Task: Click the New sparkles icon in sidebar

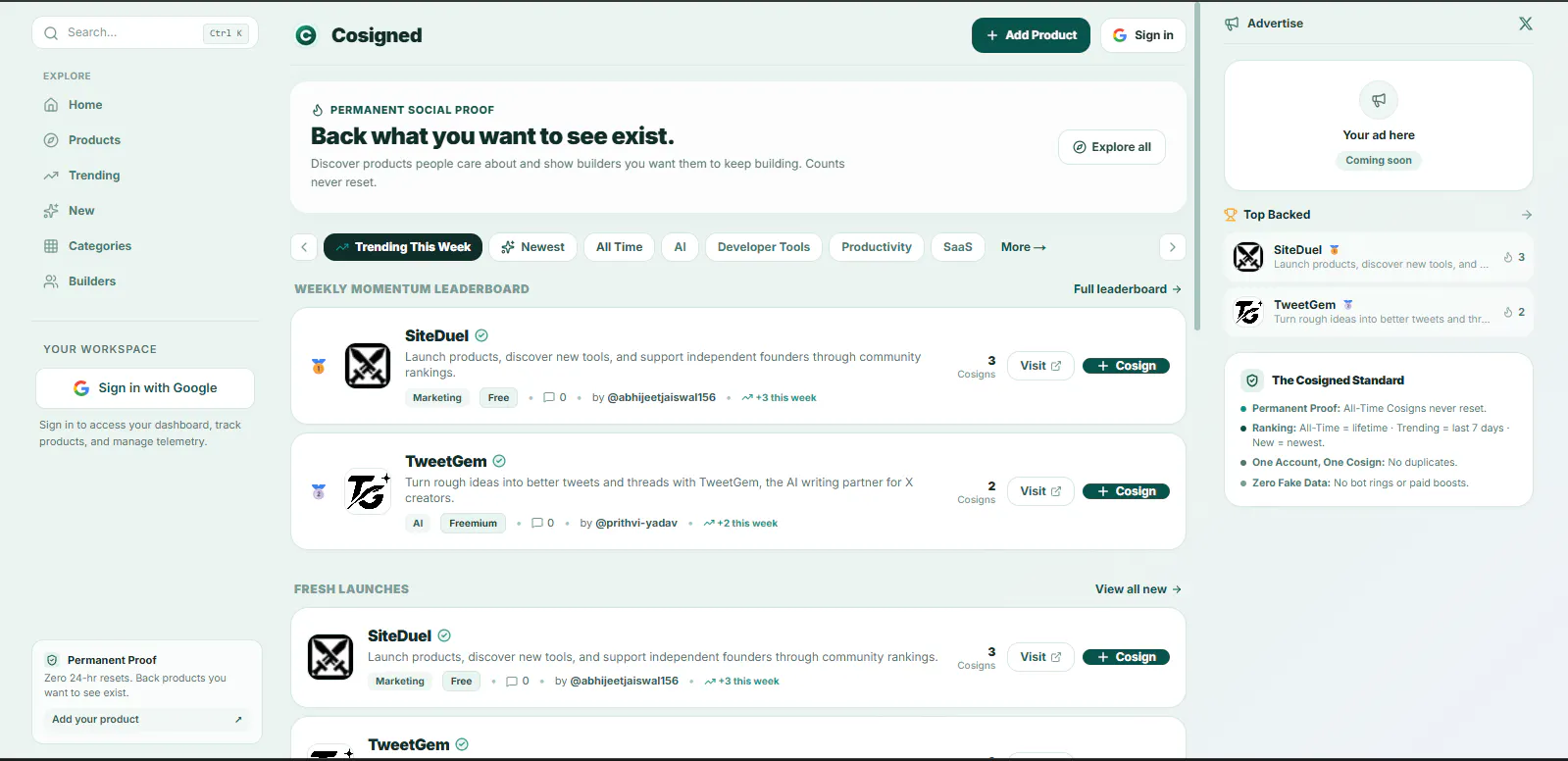Action: (x=51, y=211)
